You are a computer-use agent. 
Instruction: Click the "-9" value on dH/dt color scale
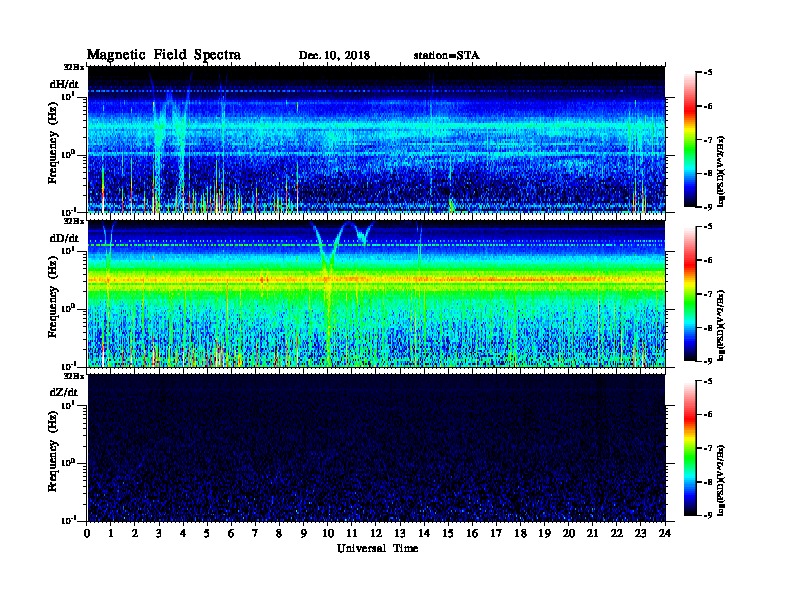pos(707,207)
